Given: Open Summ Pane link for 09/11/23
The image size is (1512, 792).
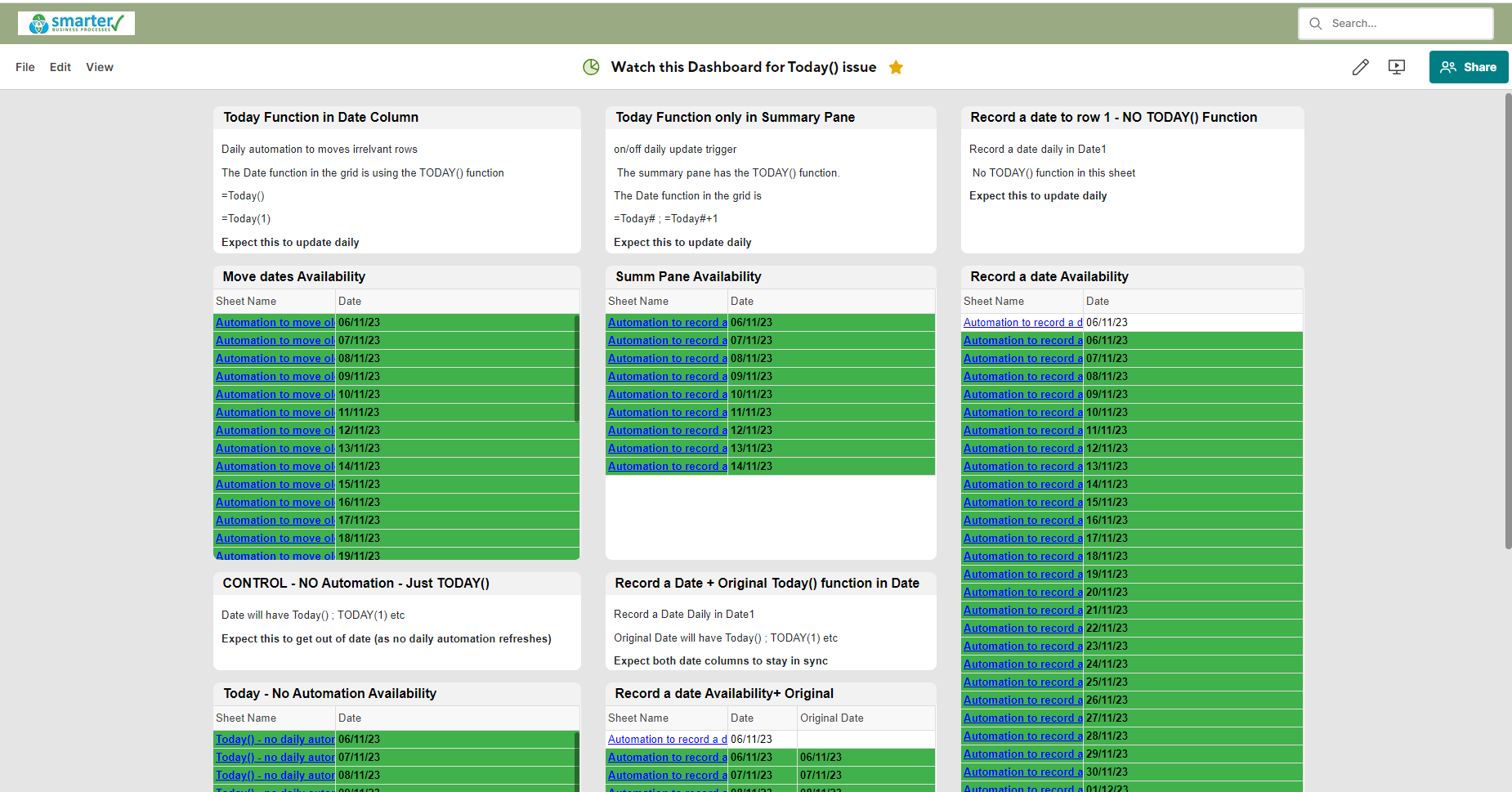Looking at the screenshot, I should point(667,377).
